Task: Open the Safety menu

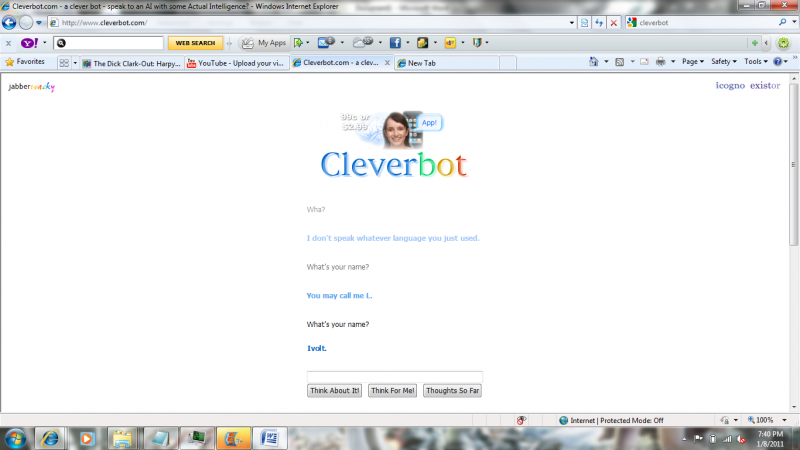Action: 724,62
